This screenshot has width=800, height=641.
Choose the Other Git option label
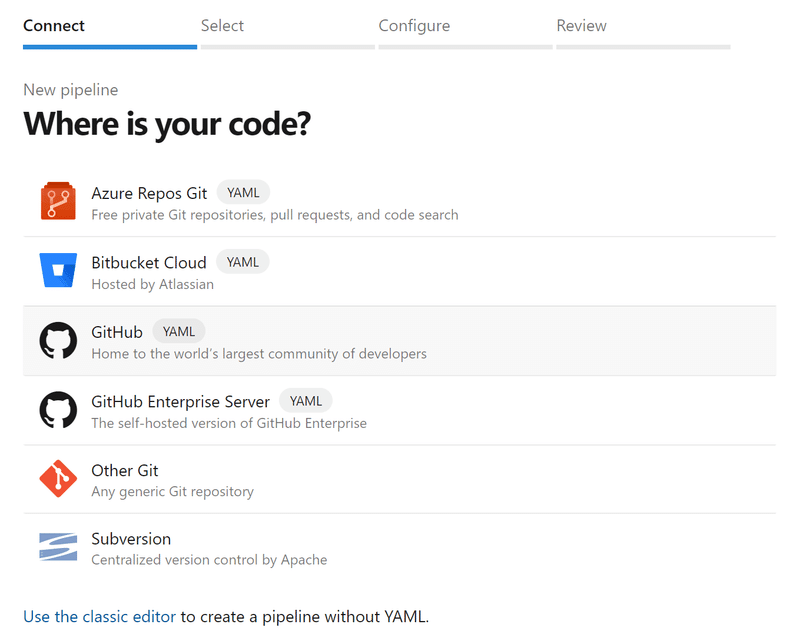click(x=125, y=470)
